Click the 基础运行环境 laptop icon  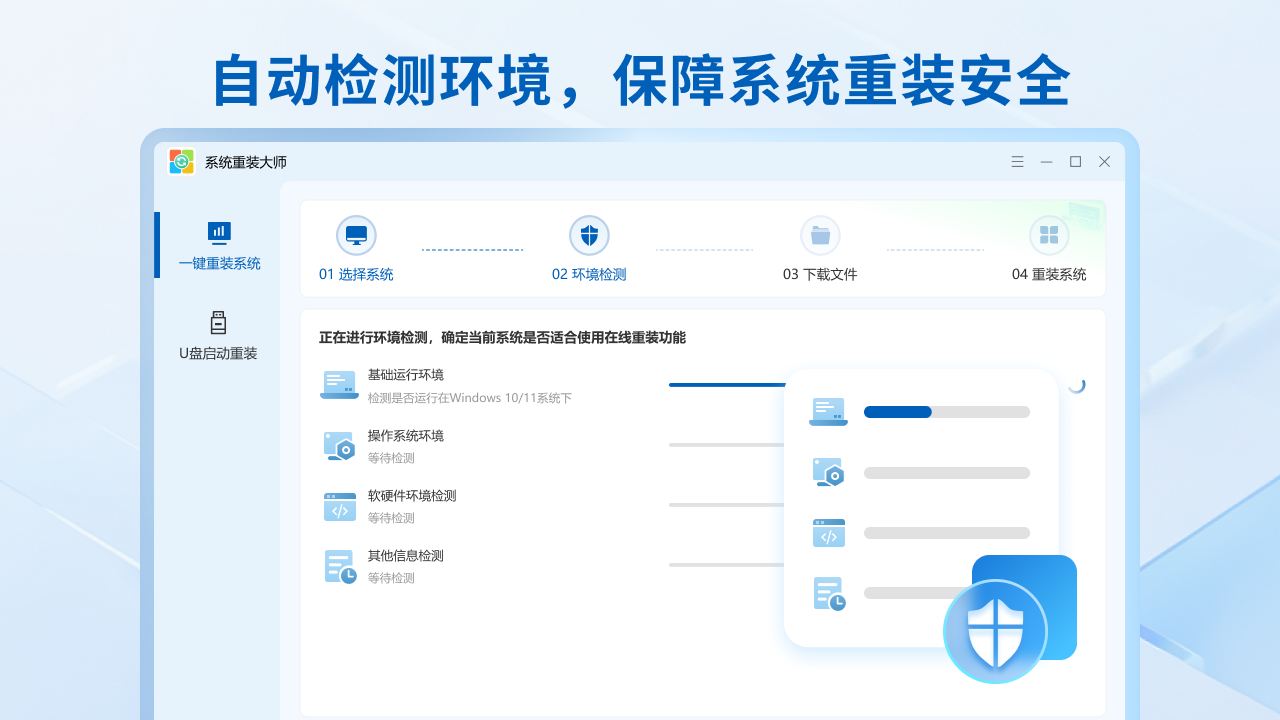(x=339, y=384)
